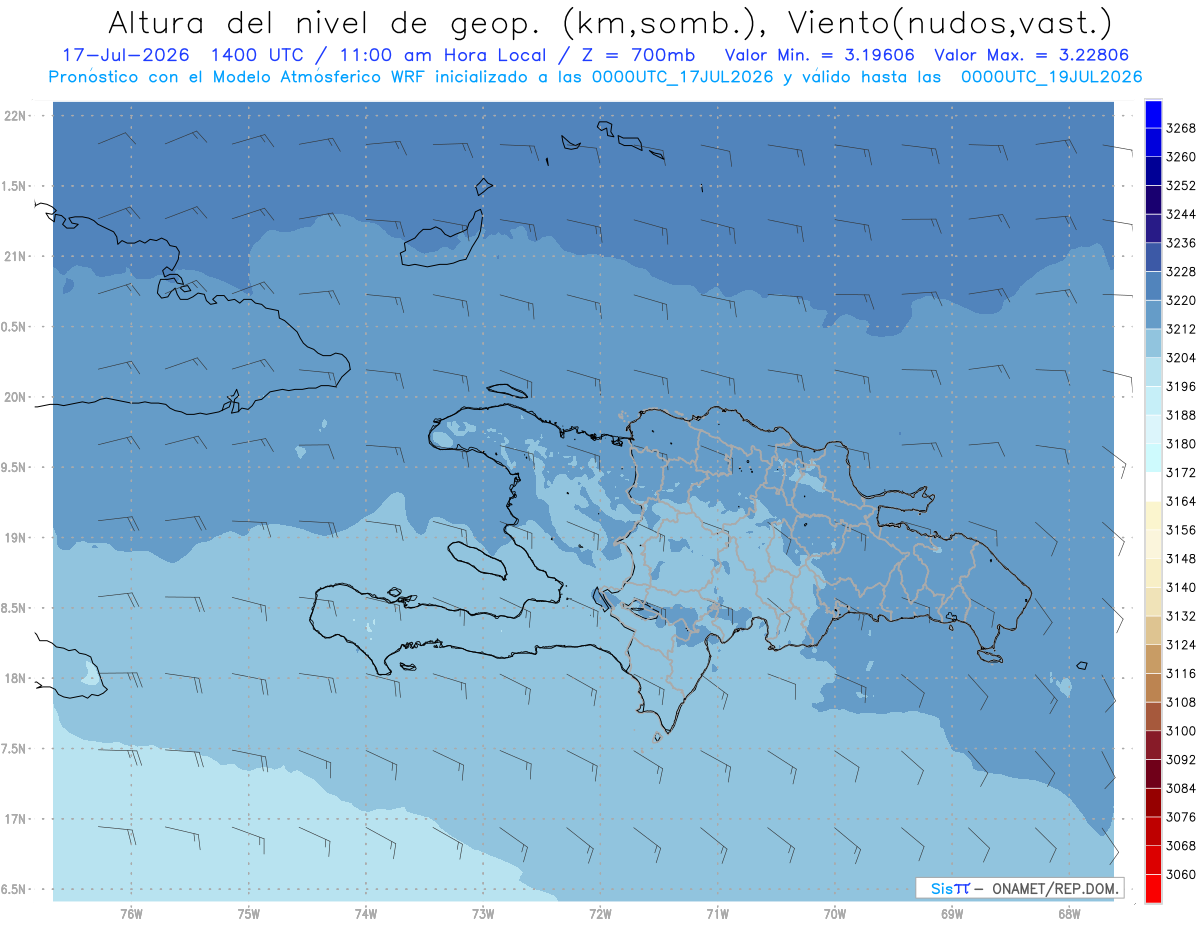
Task: Click the '17-Jul-2026' date text
Action: [x=124, y=56]
